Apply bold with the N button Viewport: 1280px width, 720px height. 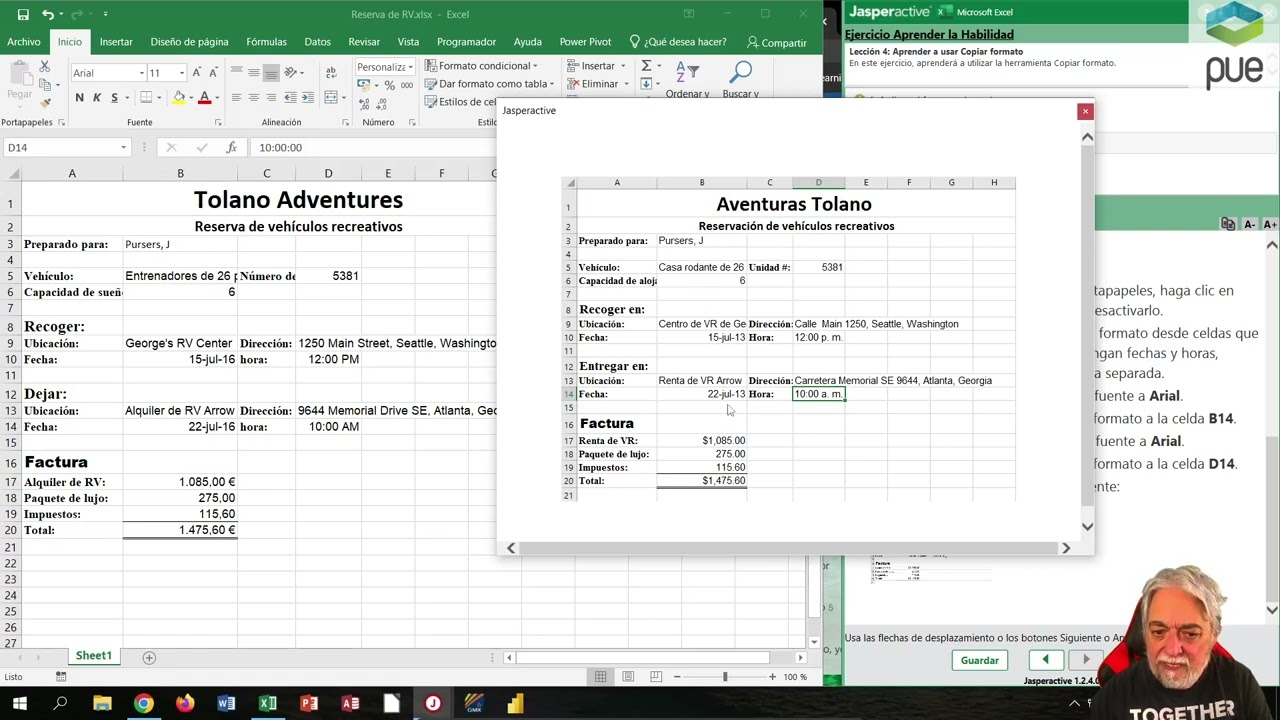pyautogui.click(x=79, y=97)
